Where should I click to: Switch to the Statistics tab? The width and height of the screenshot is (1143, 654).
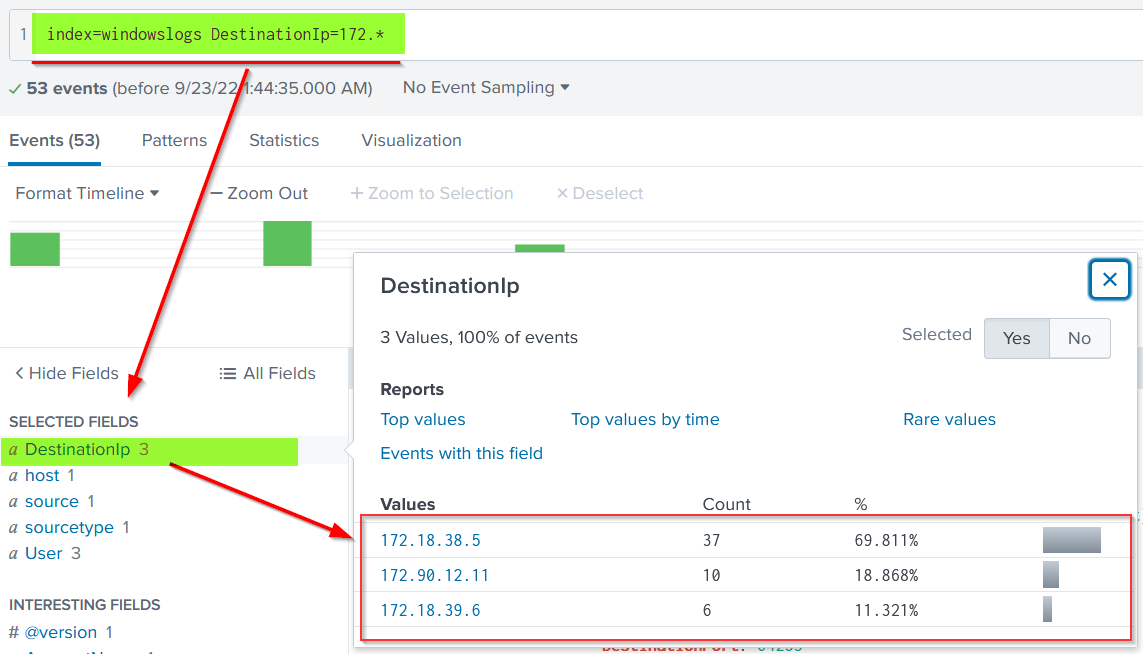point(284,140)
